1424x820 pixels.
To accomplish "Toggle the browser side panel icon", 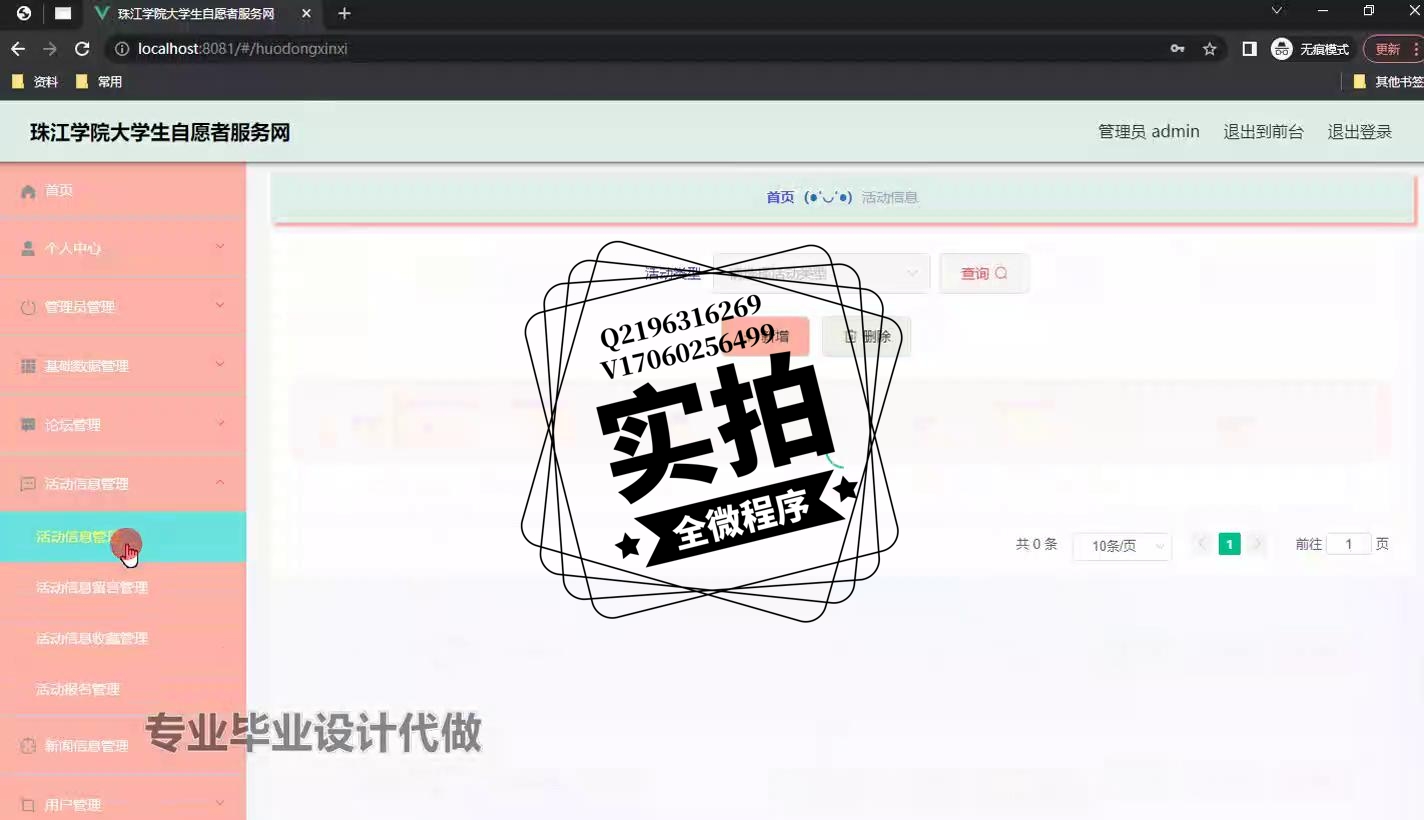I will [x=1249, y=49].
